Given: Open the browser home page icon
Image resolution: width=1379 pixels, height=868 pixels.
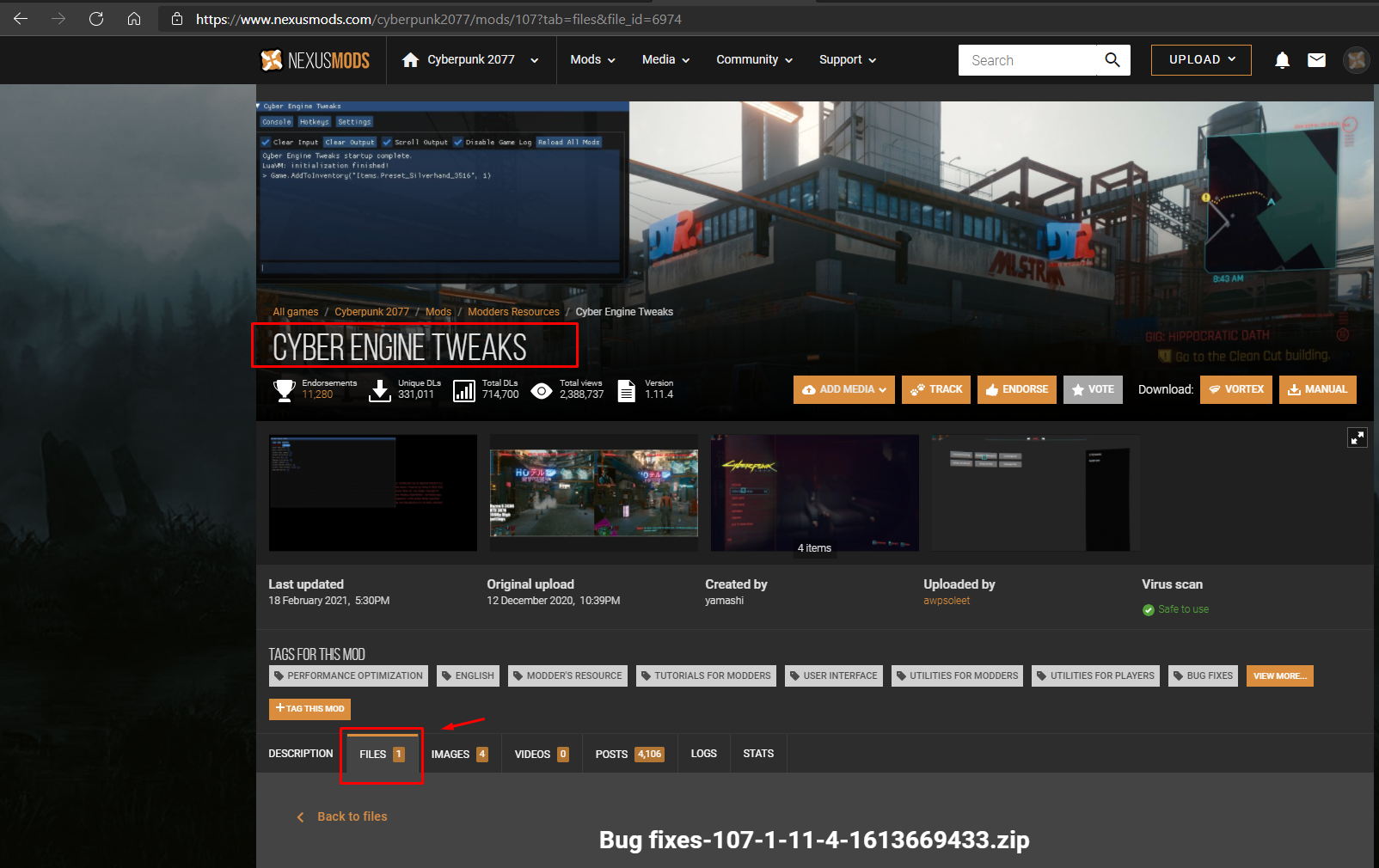Looking at the screenshot, I should 134,18.
